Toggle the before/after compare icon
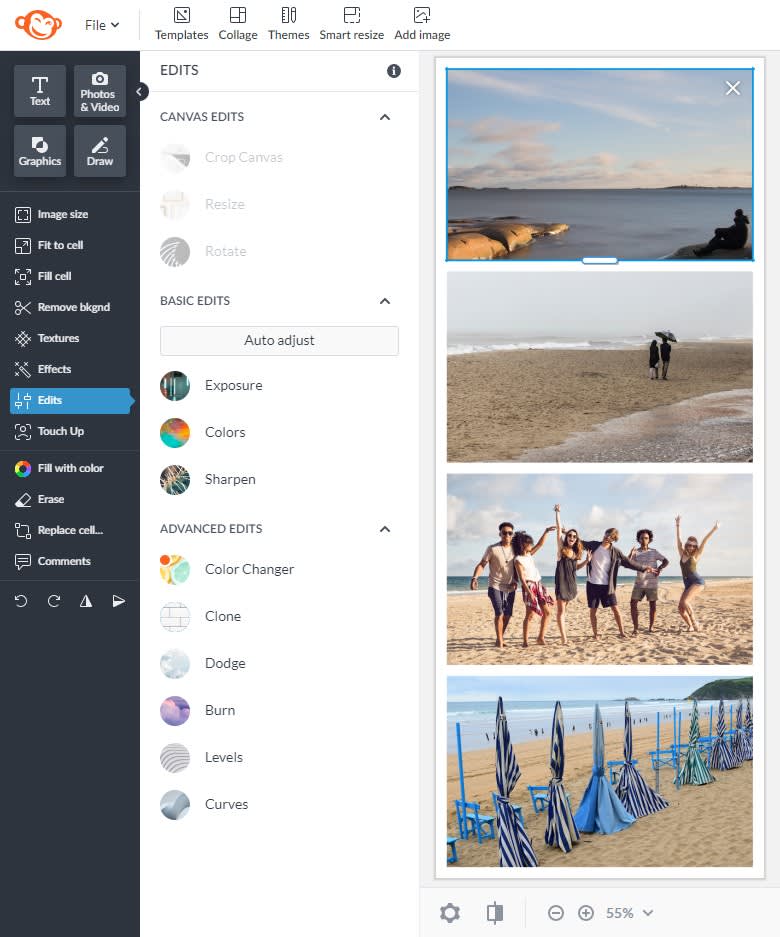This screenshot has width=780, height=937. pos(495,913)
